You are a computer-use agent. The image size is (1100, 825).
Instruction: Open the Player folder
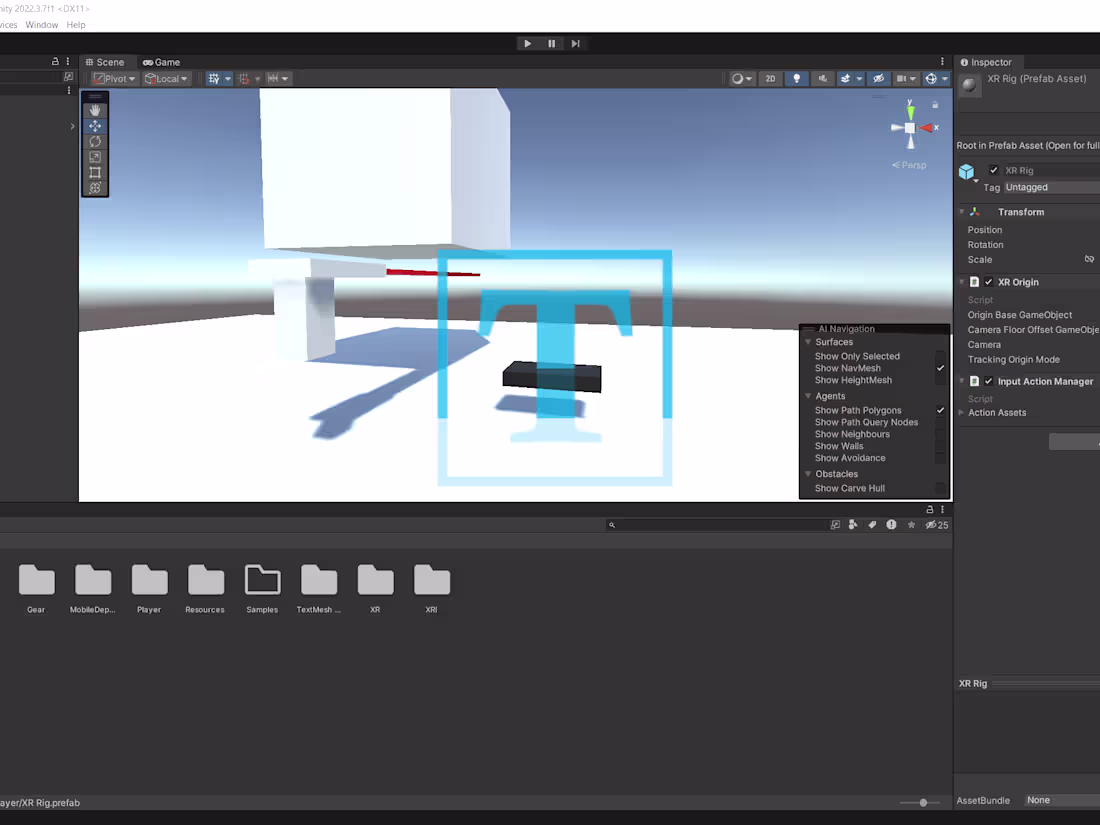(x=149, y=589)
